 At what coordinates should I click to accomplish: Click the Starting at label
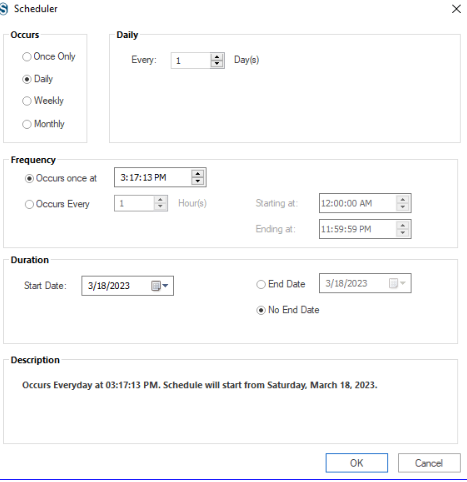tap(277, 203)
